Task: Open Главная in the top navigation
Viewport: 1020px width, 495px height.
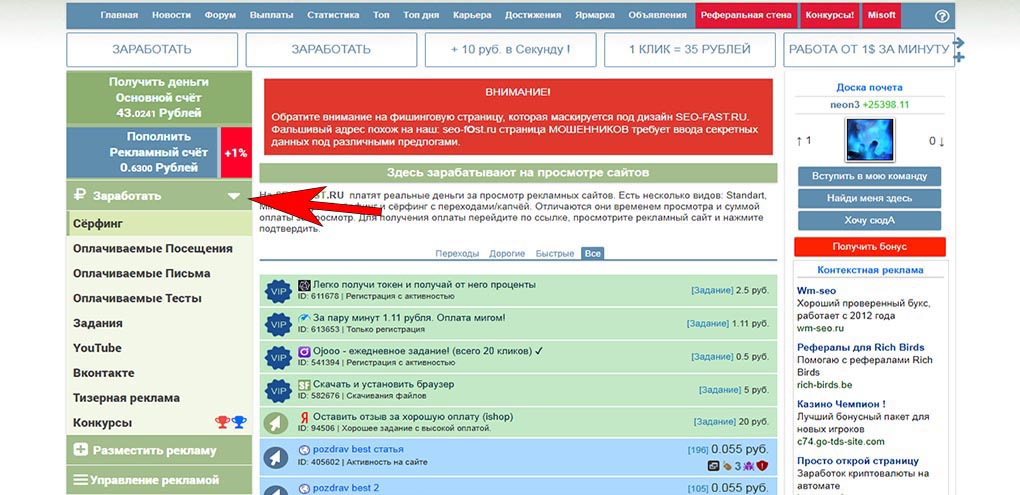Action: pos(119,15)
